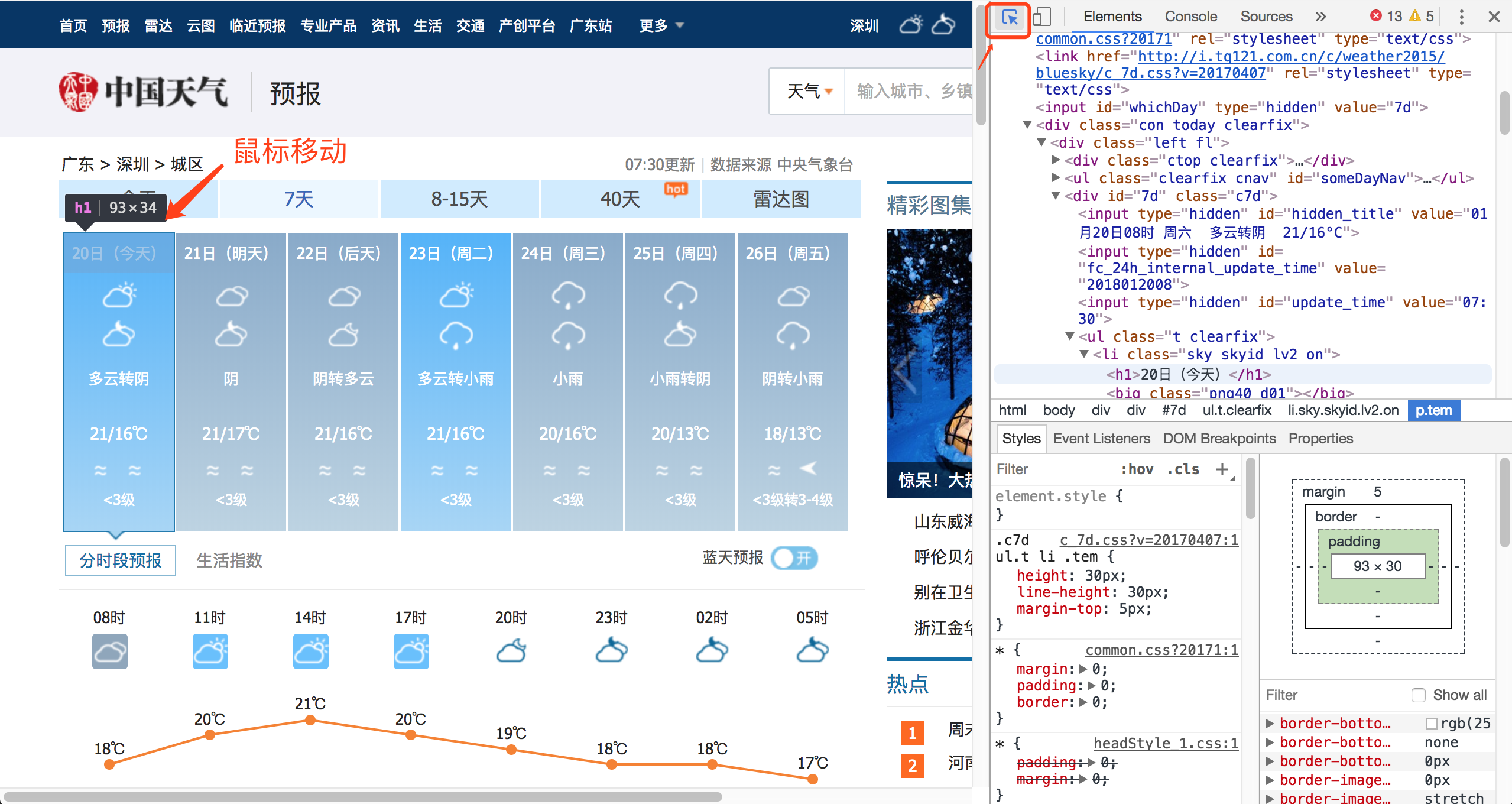The height and width of the screenshot is (804, 1512).
Task: Click the 17时 partly sunny forecast icon
Action: (411, 651)
